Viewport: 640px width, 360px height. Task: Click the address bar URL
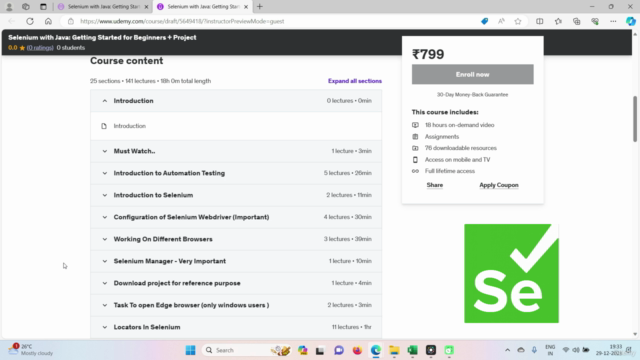182,21
